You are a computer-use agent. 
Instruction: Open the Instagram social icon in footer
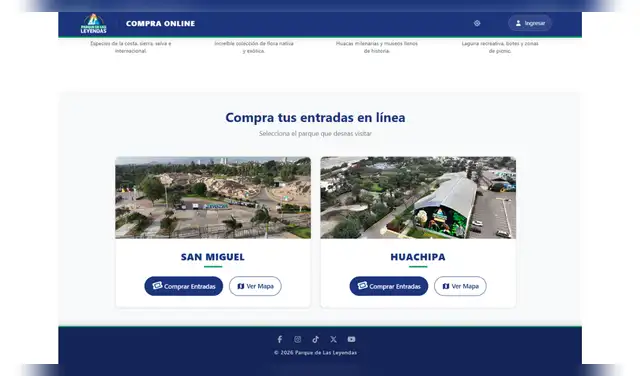298,339
